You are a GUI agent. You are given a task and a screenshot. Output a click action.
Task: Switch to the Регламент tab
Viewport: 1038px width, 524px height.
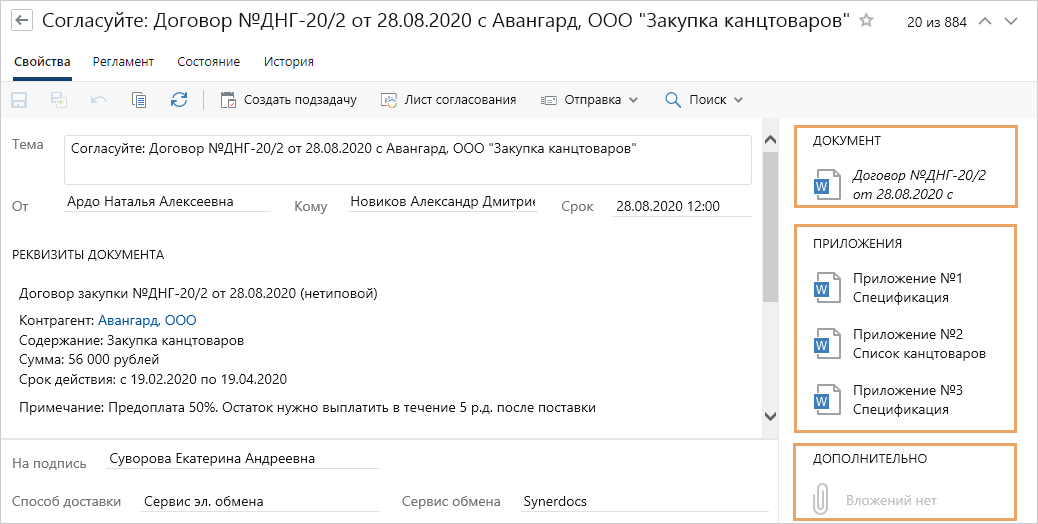(123, 61)
